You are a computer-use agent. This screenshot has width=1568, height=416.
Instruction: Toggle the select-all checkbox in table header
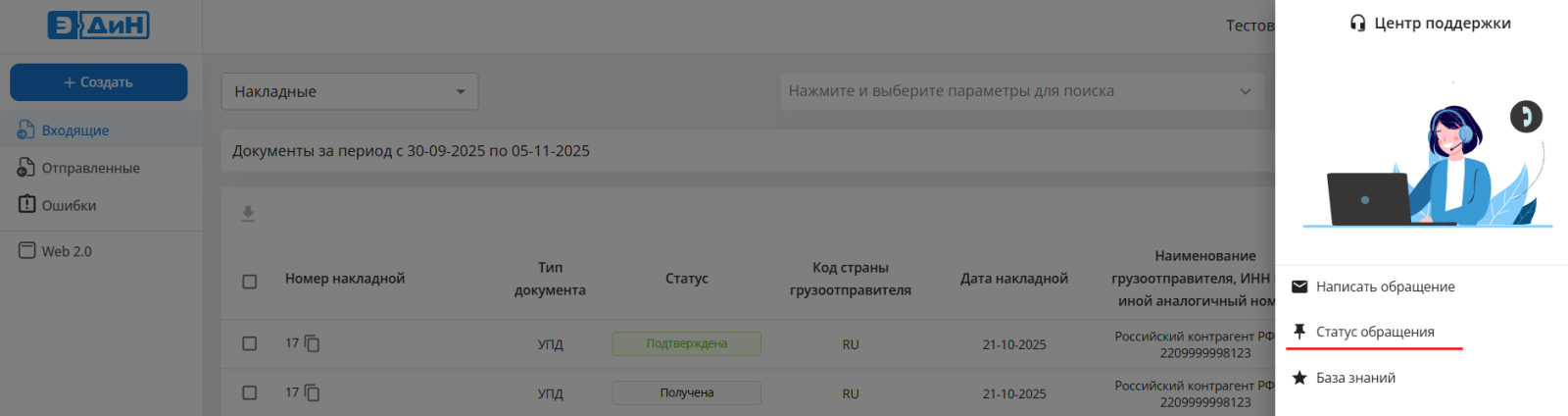[250, 282]
